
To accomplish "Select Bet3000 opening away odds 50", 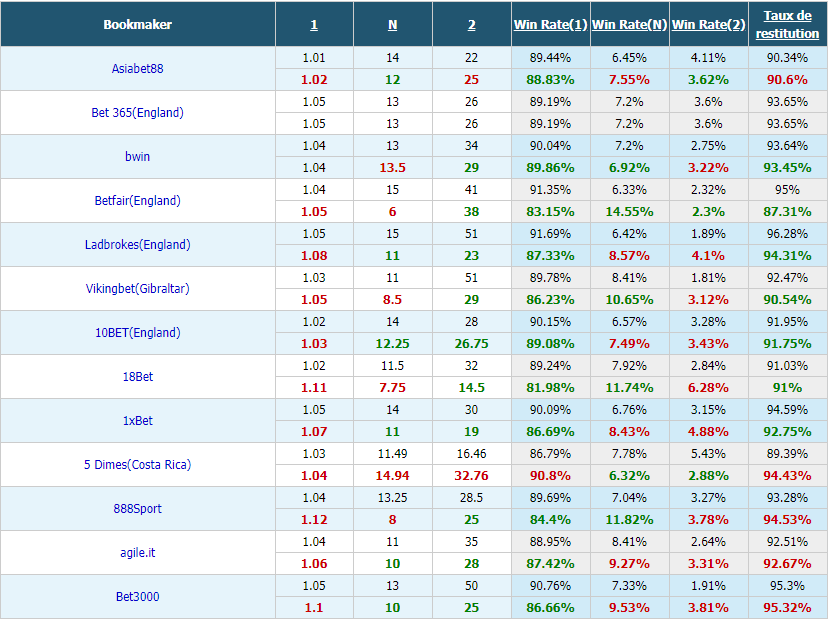I will [x=472, y=586].
